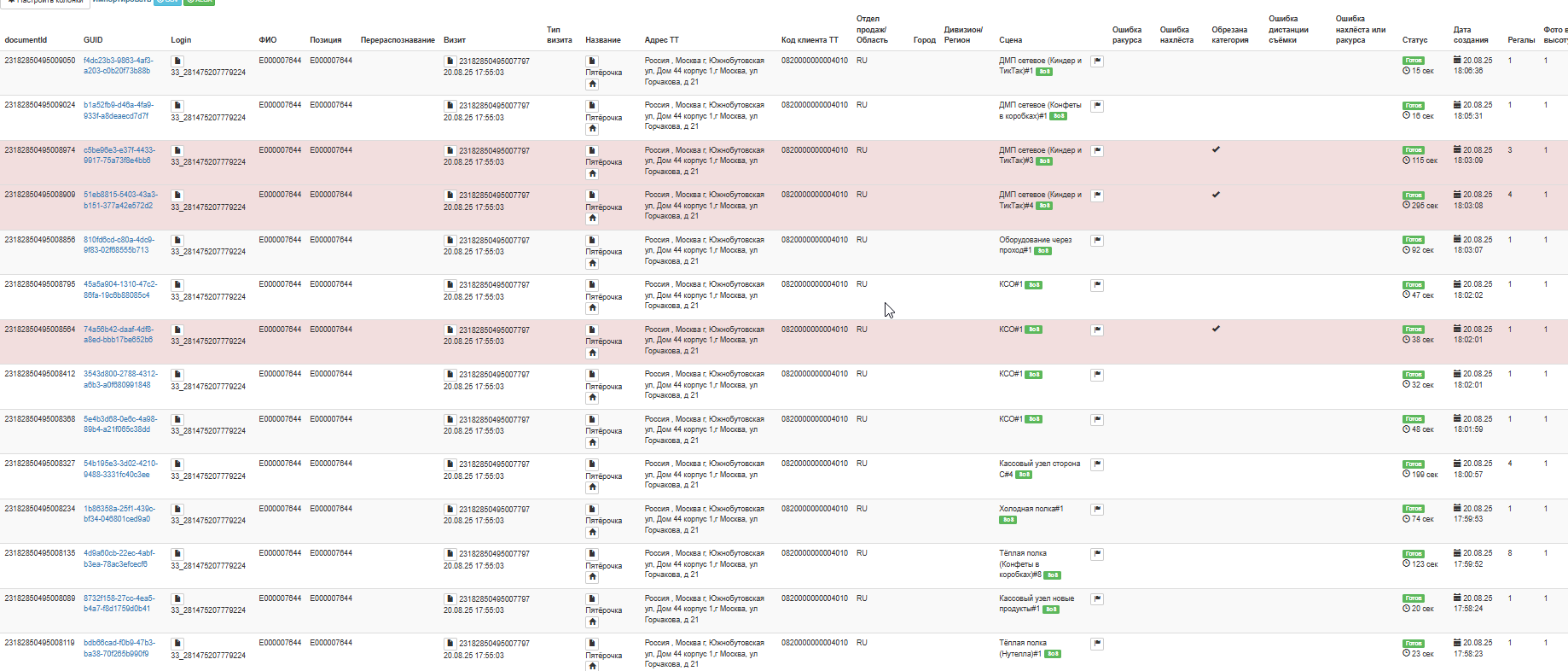Viewport: 1568px width, 671px height.
Task: Click the flag icon for scene ДМП сетевое (Киндер и ТикТак)#4
Action: tap(1097, 195)
